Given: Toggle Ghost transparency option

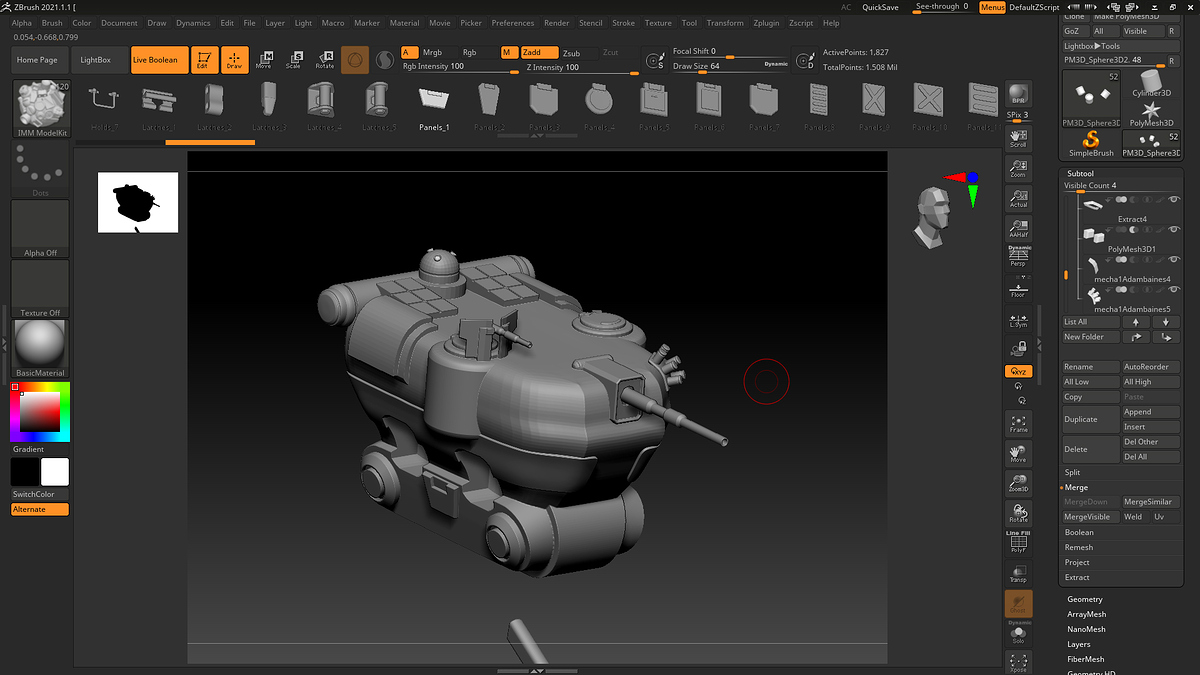Looking at the screenshot, I should point(1018,603).
